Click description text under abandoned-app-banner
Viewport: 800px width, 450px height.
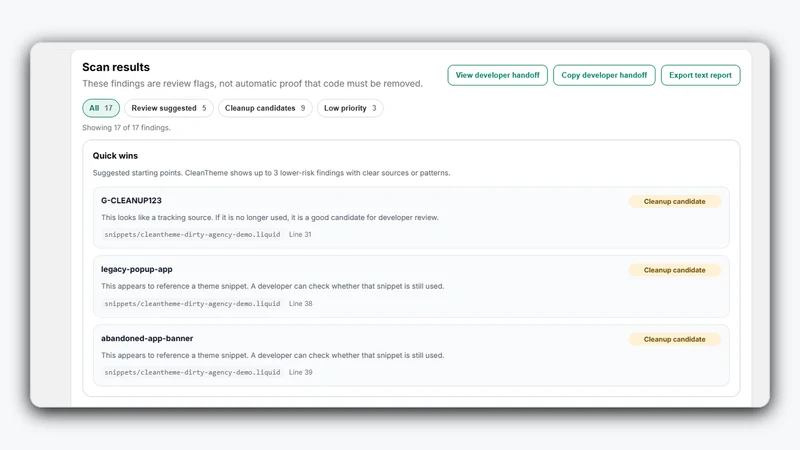click(x=272, y=355)
